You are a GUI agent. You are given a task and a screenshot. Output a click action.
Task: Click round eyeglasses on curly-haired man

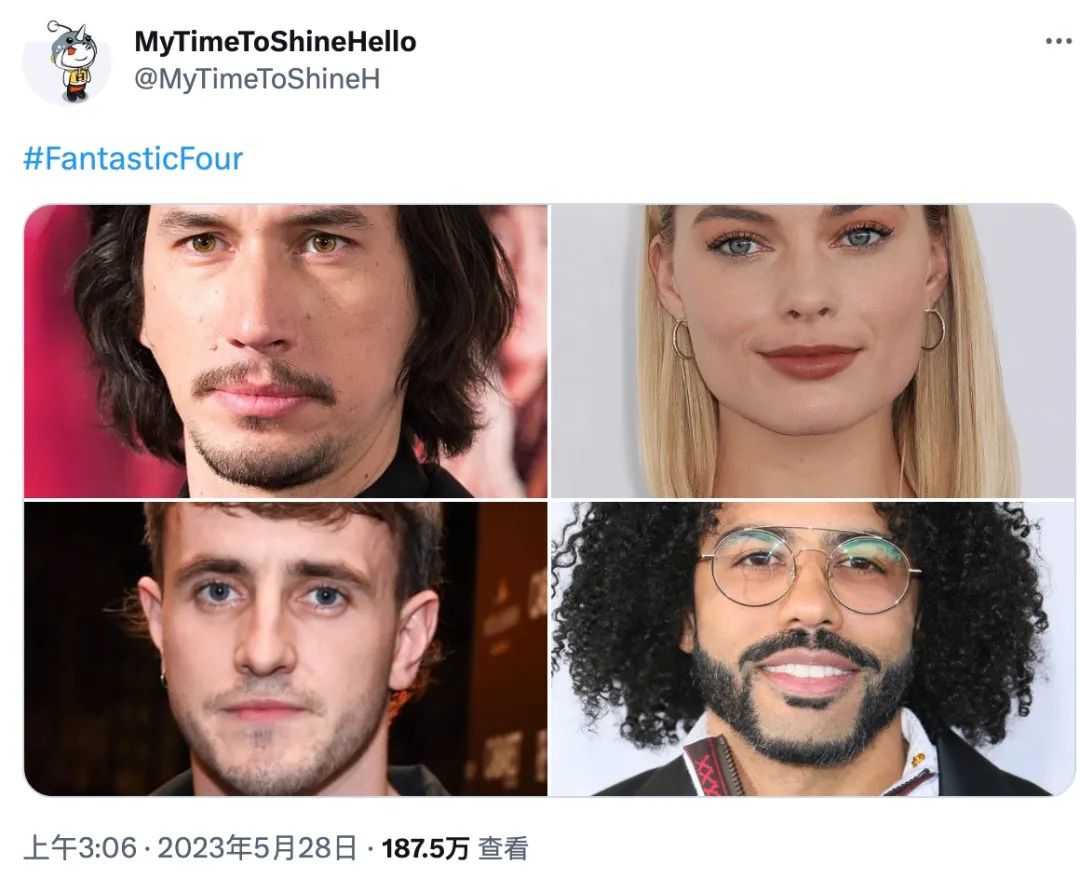[x=811, y=569]
